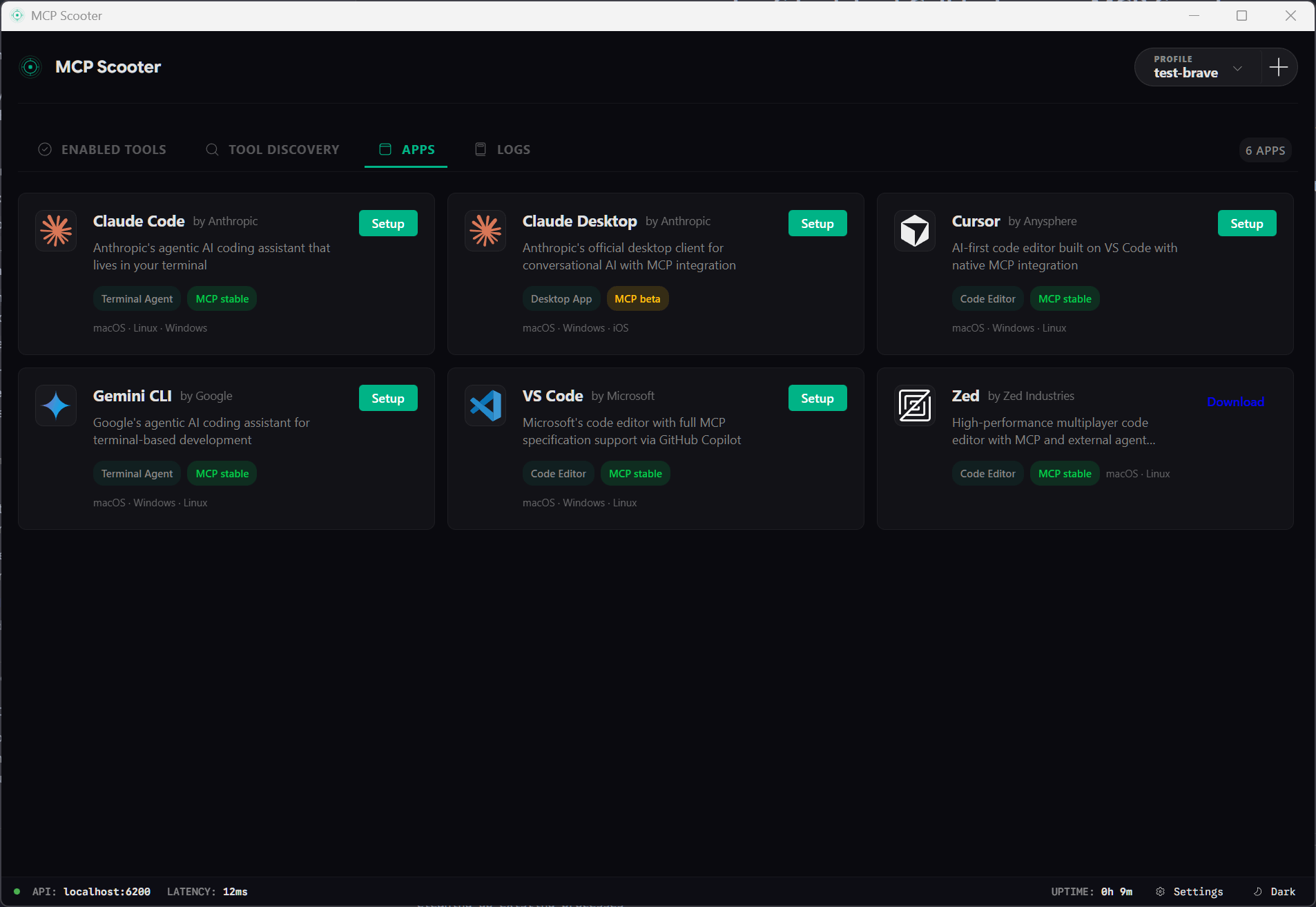
Task: Click the Cursor title text
Action: (976, 221)
